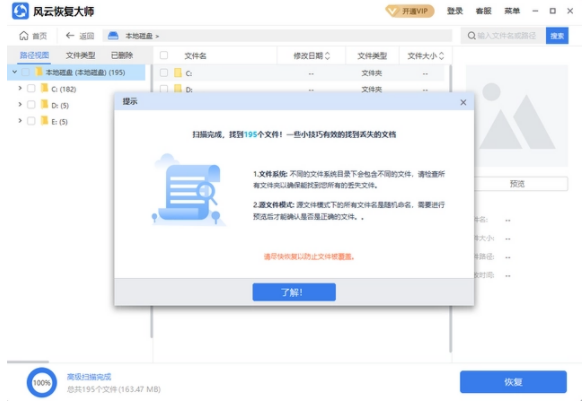
Task: Click the 提示 dialog title text
Action: (130, 101)
